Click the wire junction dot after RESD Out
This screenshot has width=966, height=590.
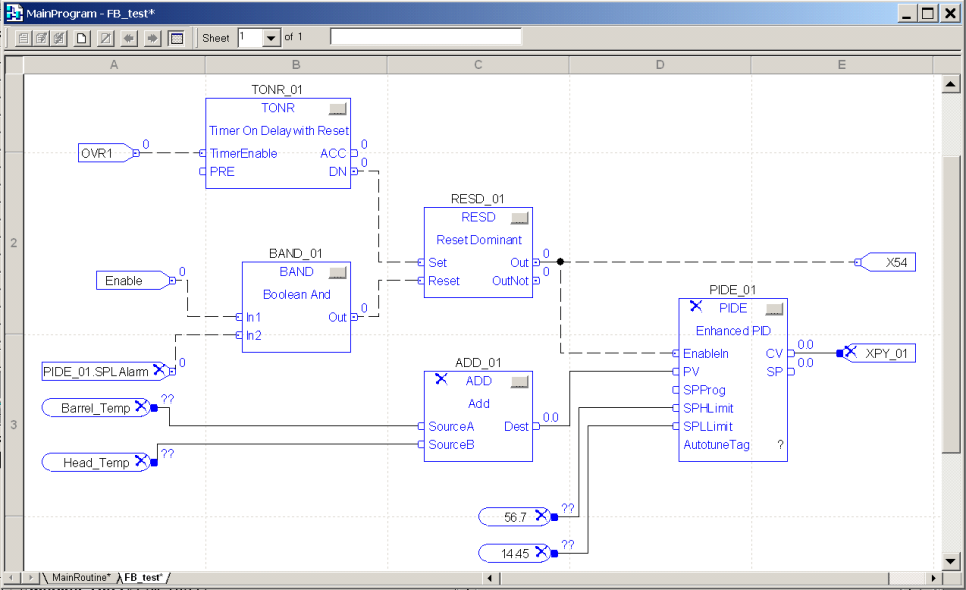tap(560, 262)
